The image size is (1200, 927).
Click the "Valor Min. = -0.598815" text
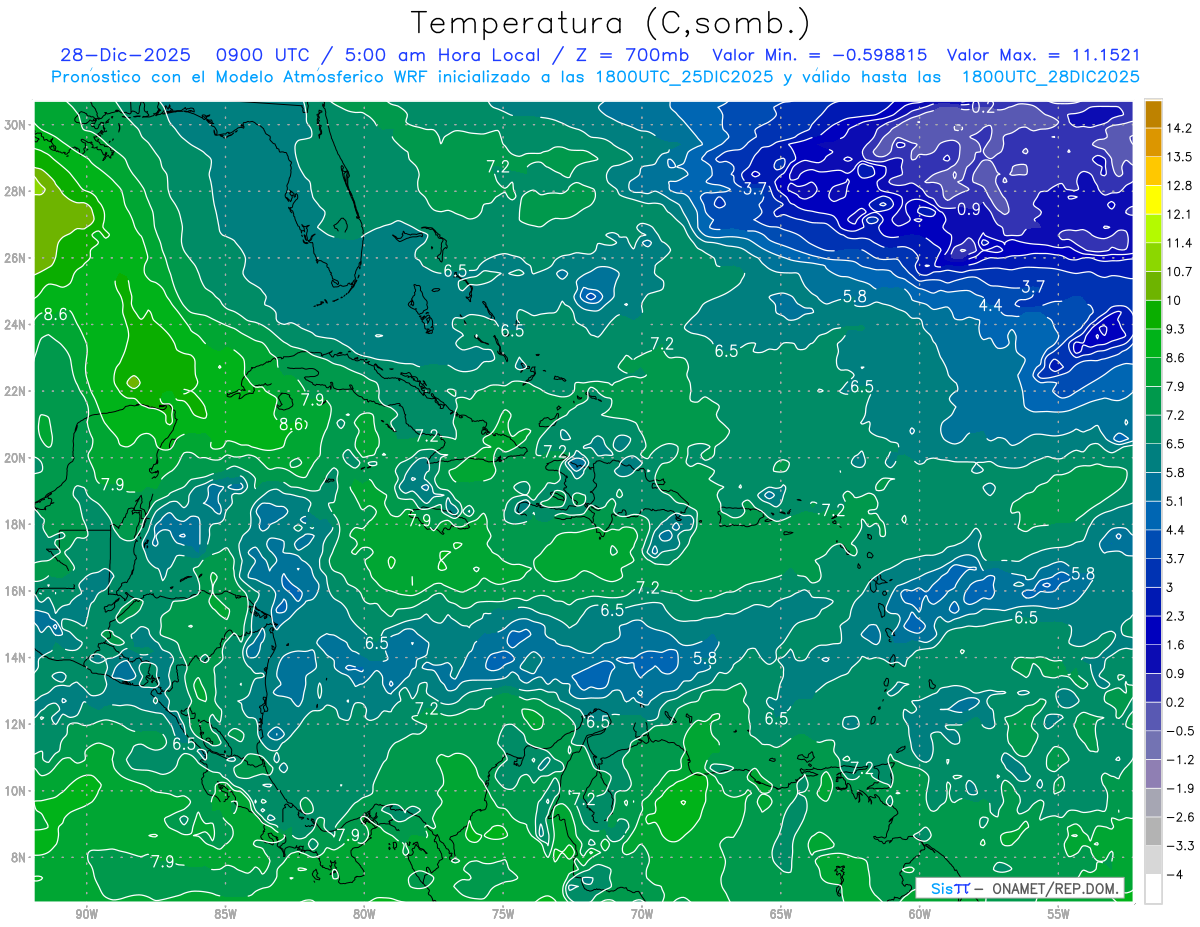click(x=819, y=56)
